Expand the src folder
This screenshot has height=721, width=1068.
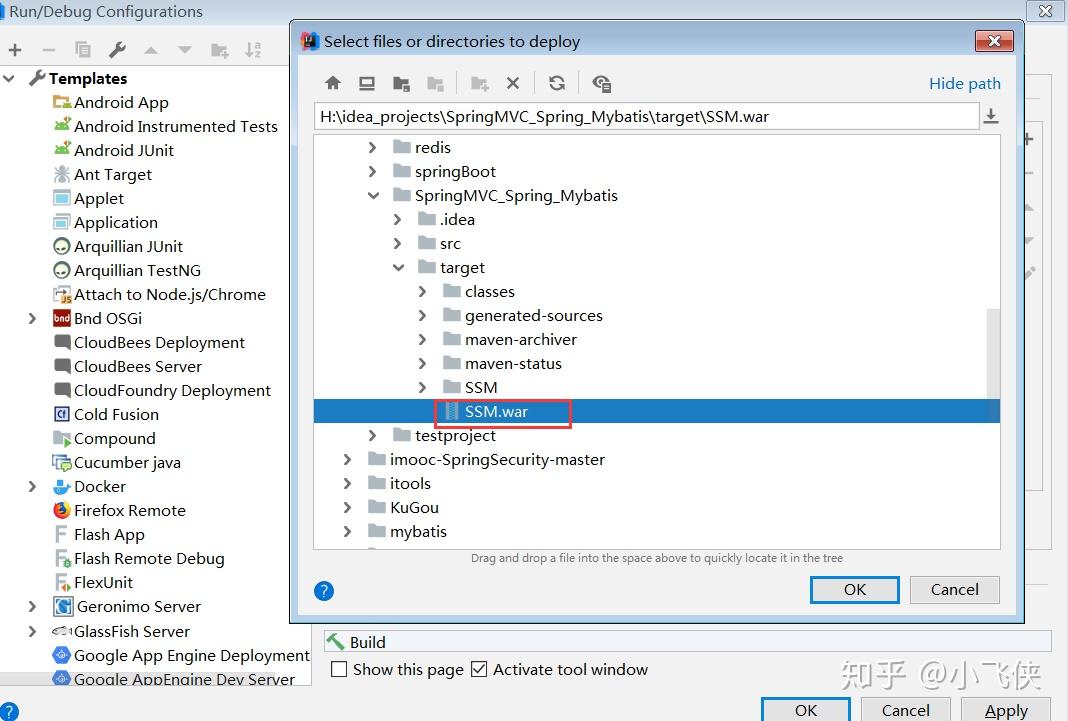397,243
